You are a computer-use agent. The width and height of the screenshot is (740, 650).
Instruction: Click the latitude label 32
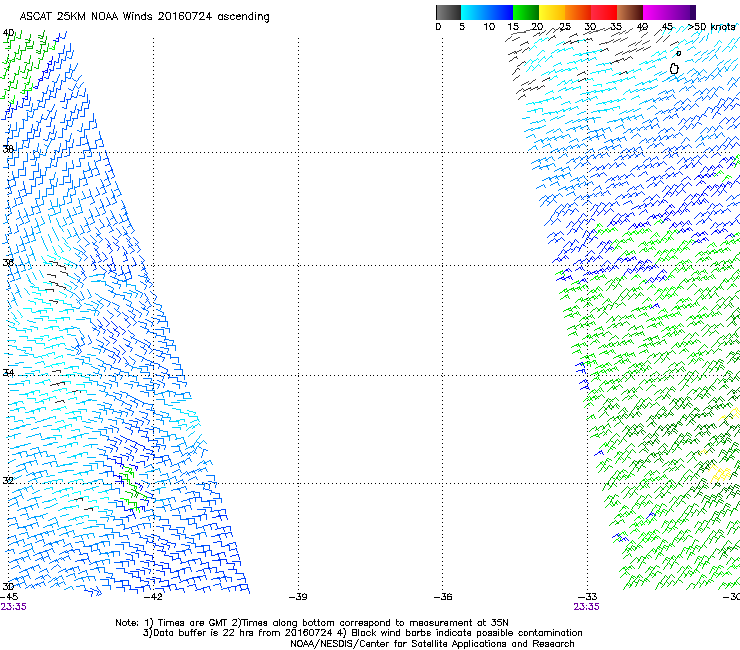[8, 481]
